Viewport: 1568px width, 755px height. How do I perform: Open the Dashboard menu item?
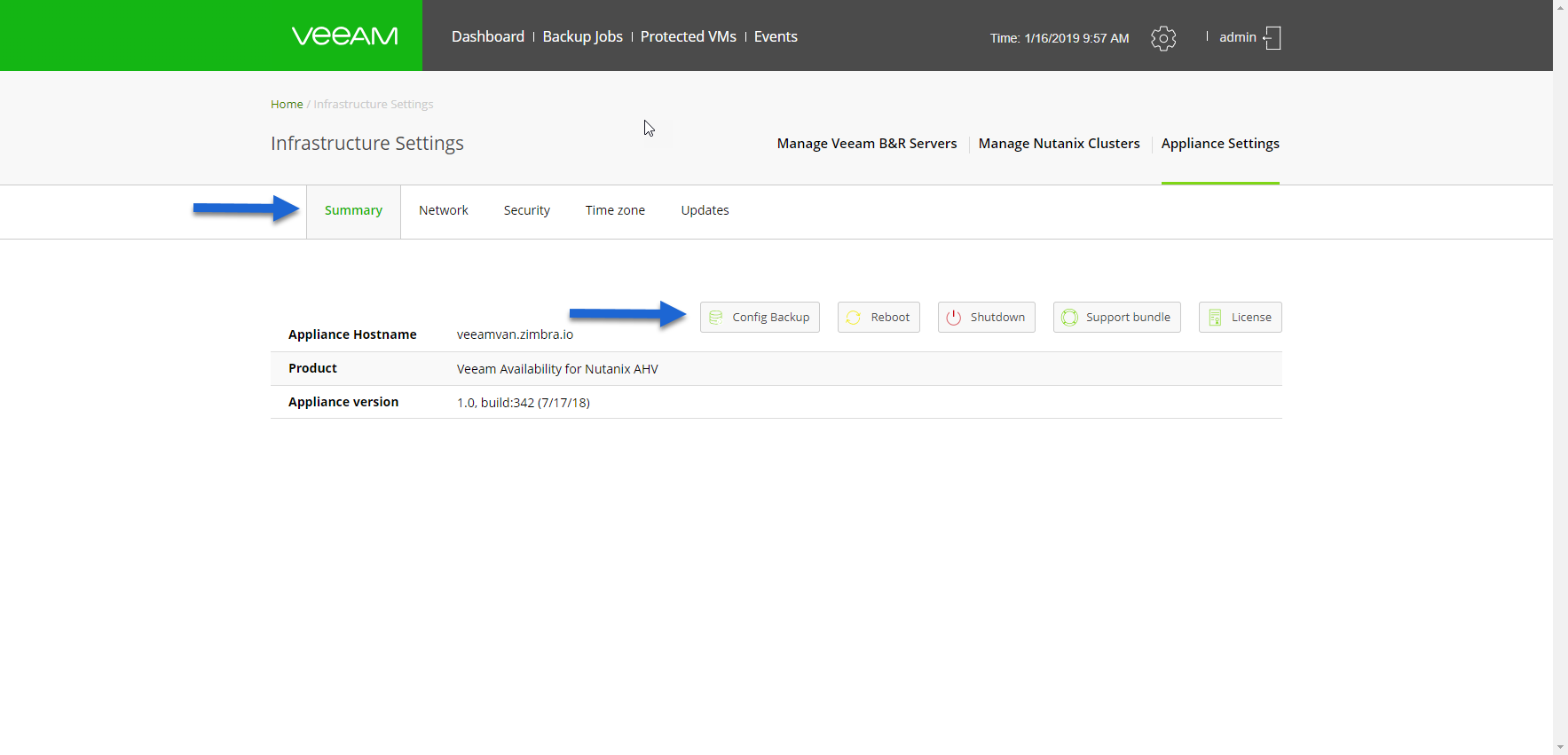click(488, 36)
